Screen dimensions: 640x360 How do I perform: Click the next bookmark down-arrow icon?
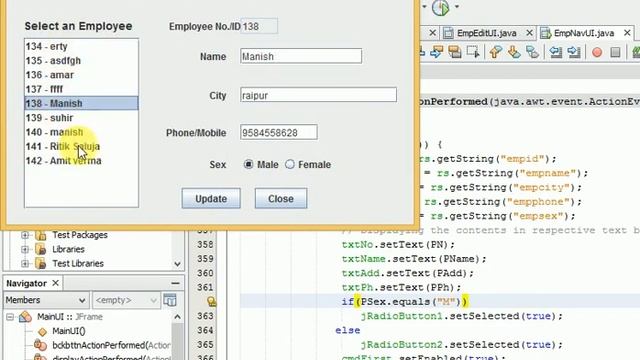pyautogui.click(x=514, y=52)
